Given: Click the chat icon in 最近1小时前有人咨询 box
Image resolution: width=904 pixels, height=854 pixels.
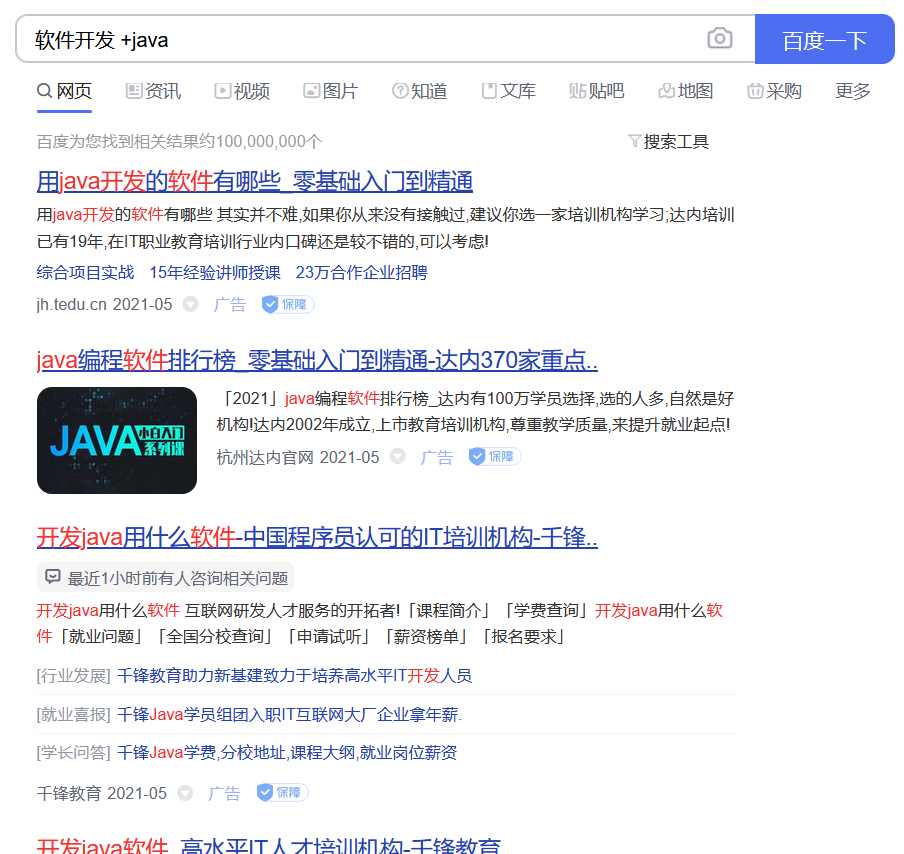Looking at the screenshot, I should (53, 577).
